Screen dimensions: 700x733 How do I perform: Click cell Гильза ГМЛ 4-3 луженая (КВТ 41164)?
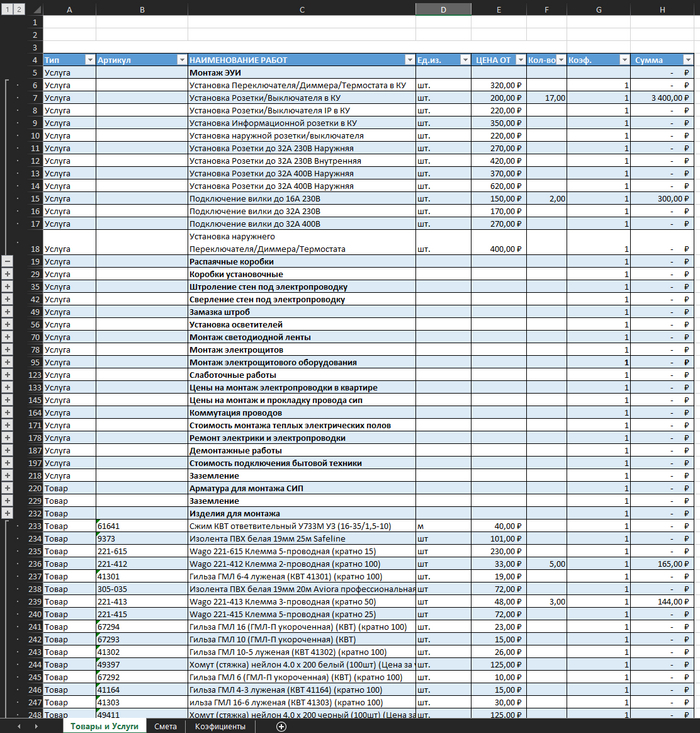302,690
